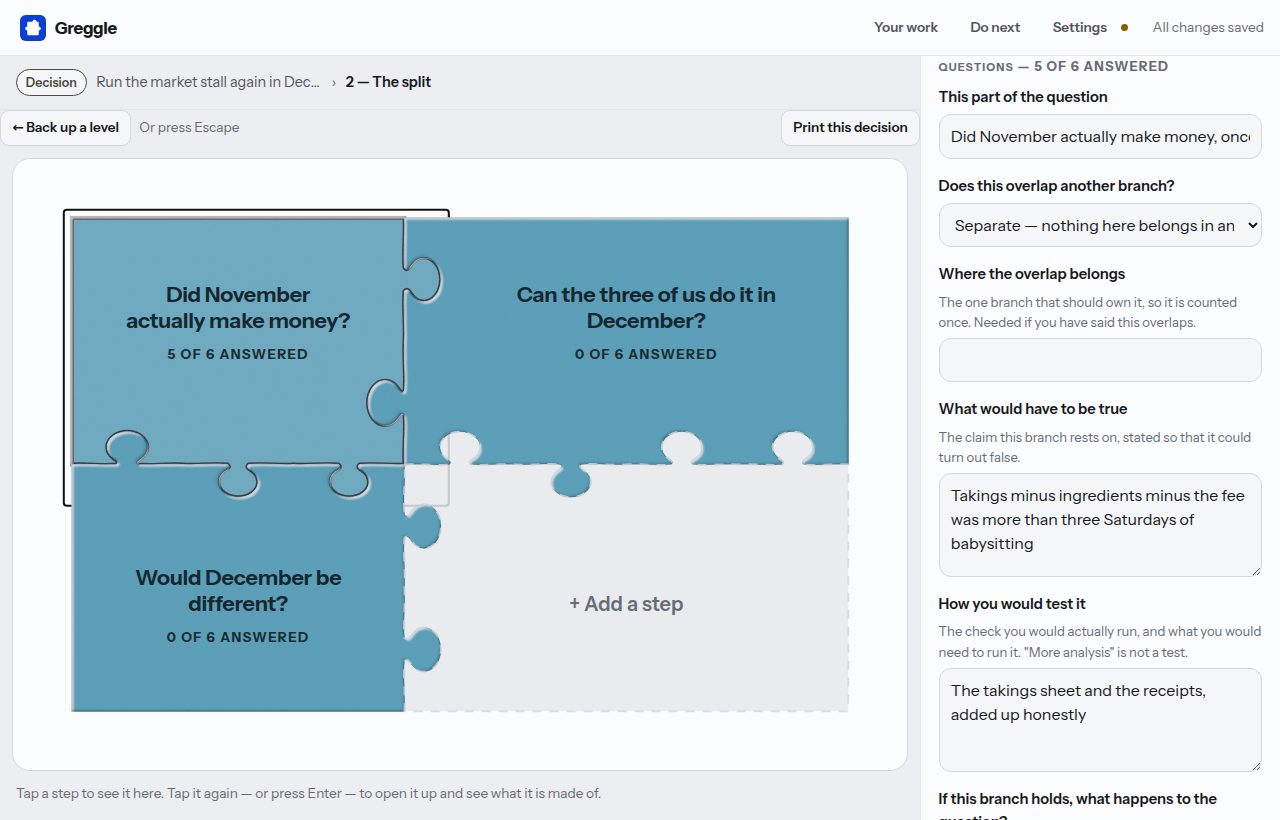Edit the How you would test it textarea

click(x=1100, y=720)
